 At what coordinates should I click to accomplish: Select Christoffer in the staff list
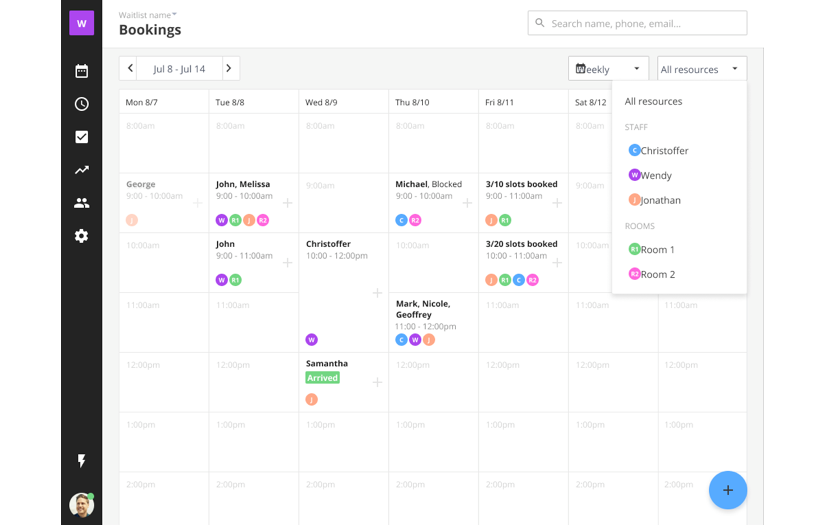tap(664, 151)
